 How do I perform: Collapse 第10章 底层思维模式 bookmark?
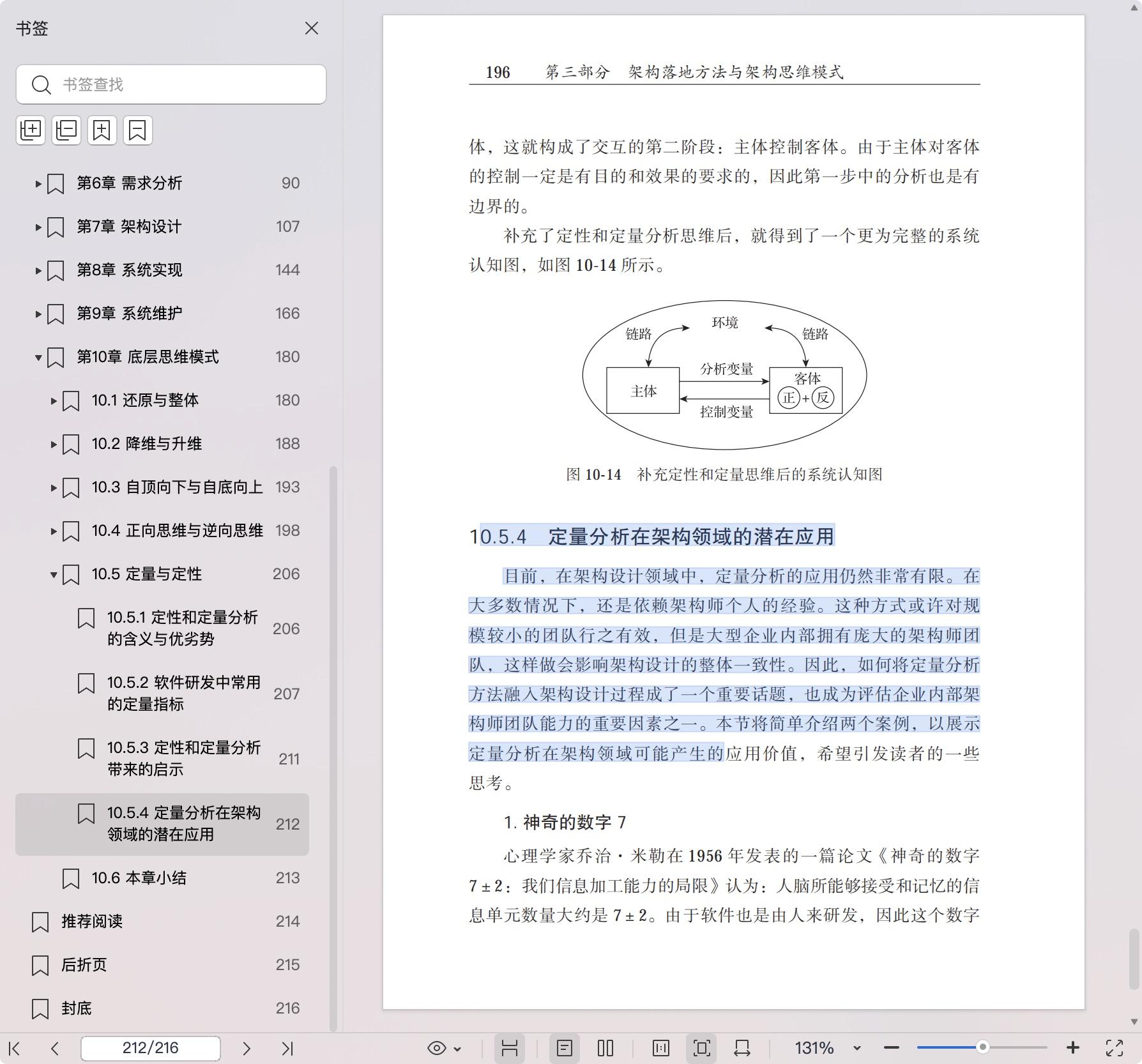38,358
